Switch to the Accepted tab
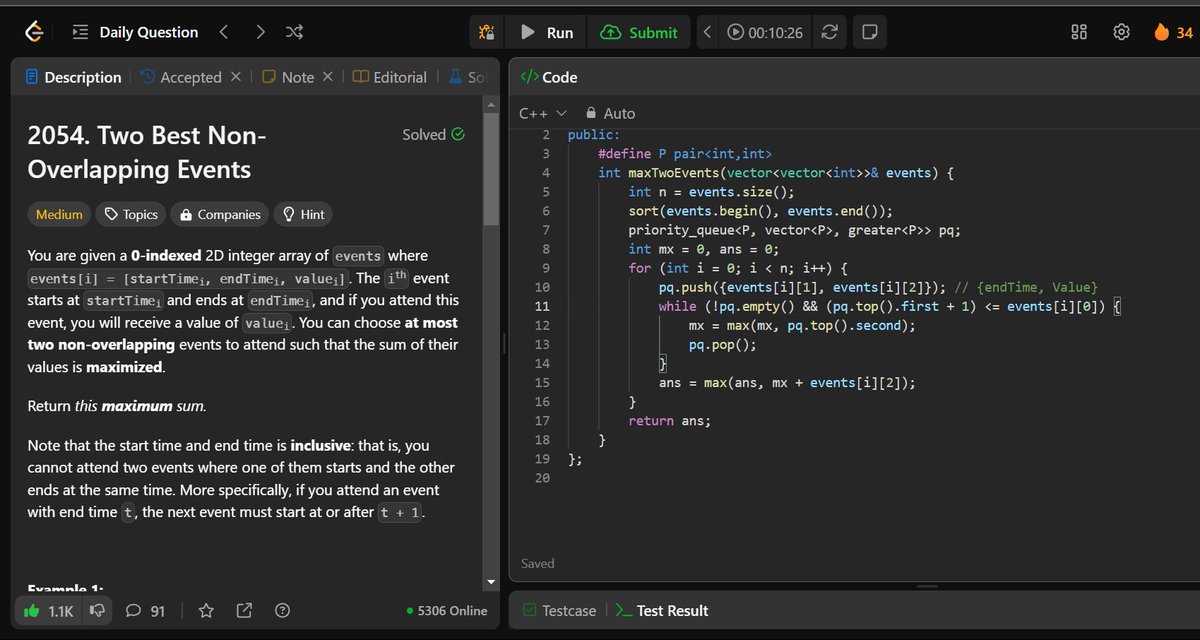Viewport: 1200px width, 640px height. [180, 77]
